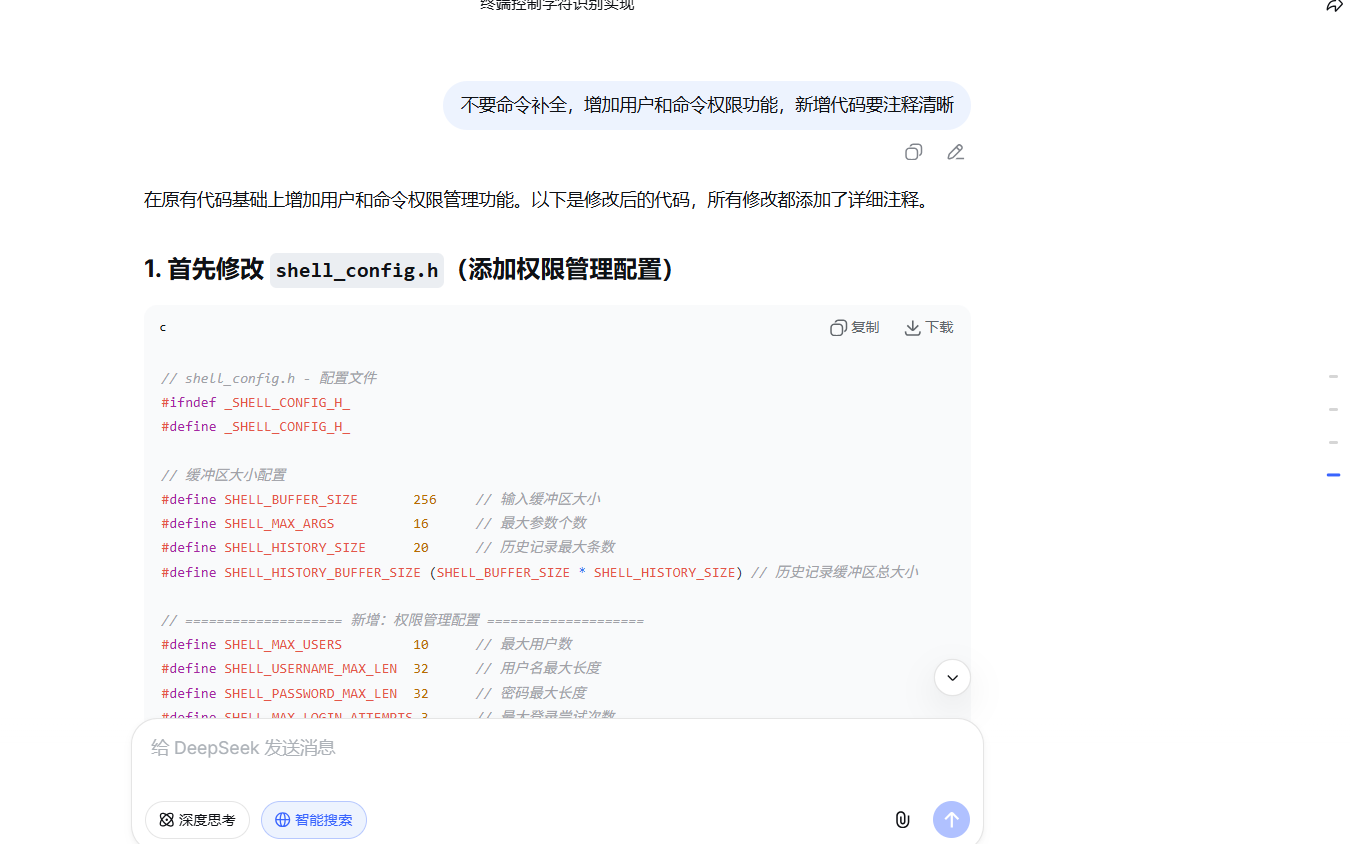The image size is (1350, 844).
Task: Click the user message bubble about 命令补全
Action: pos(706,105)
